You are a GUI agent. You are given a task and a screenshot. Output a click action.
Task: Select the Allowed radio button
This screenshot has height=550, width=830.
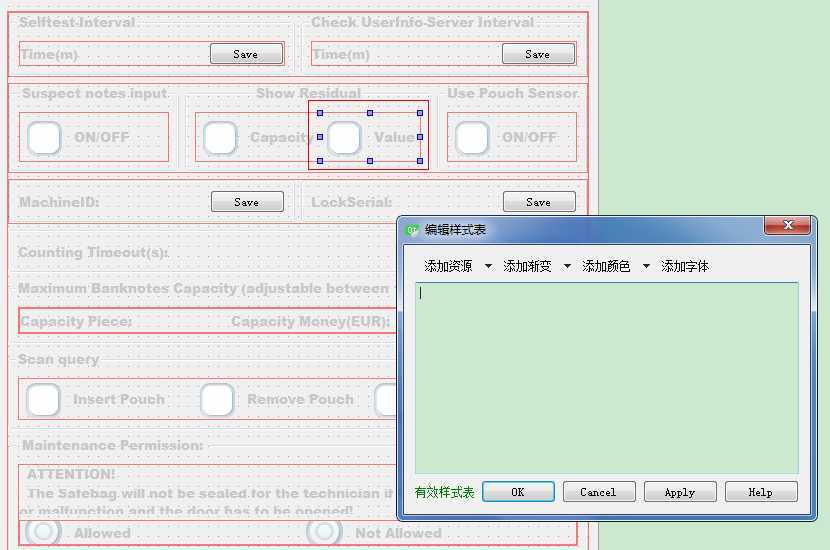point(43,531)
